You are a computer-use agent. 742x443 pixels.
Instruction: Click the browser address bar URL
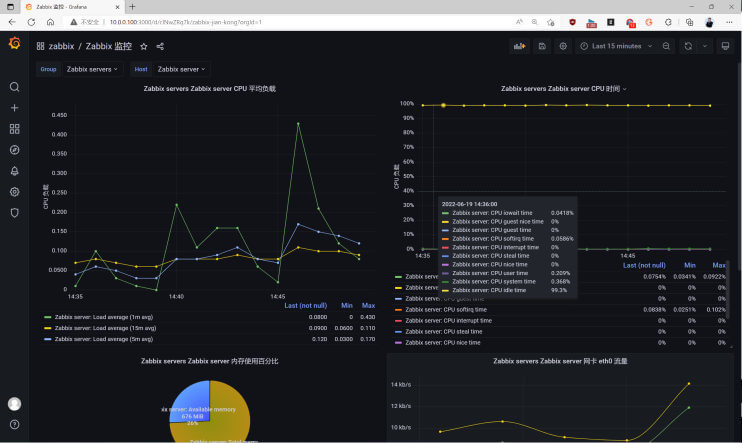tap(186, 22)
